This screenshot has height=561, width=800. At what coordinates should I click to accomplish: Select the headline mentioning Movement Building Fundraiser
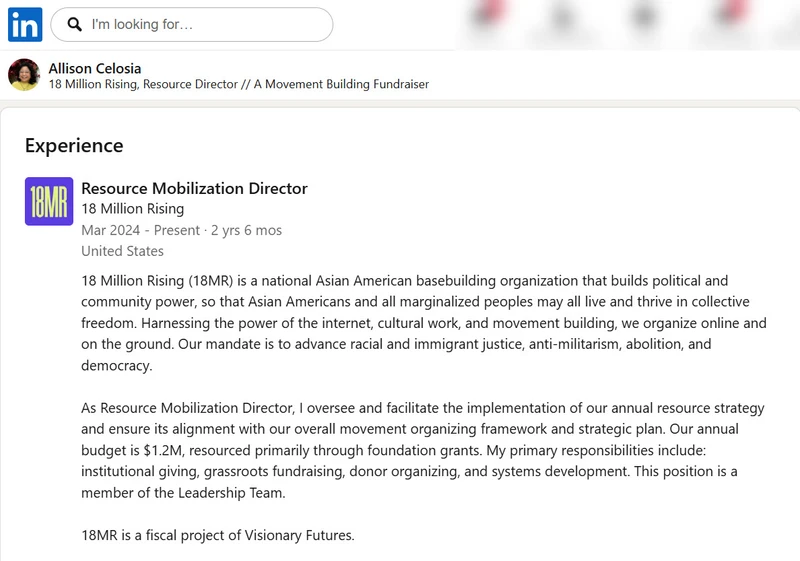239,84
